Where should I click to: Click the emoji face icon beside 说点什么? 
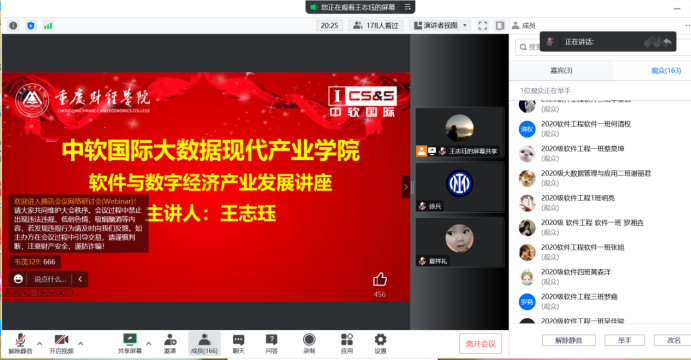click(18, 279)
